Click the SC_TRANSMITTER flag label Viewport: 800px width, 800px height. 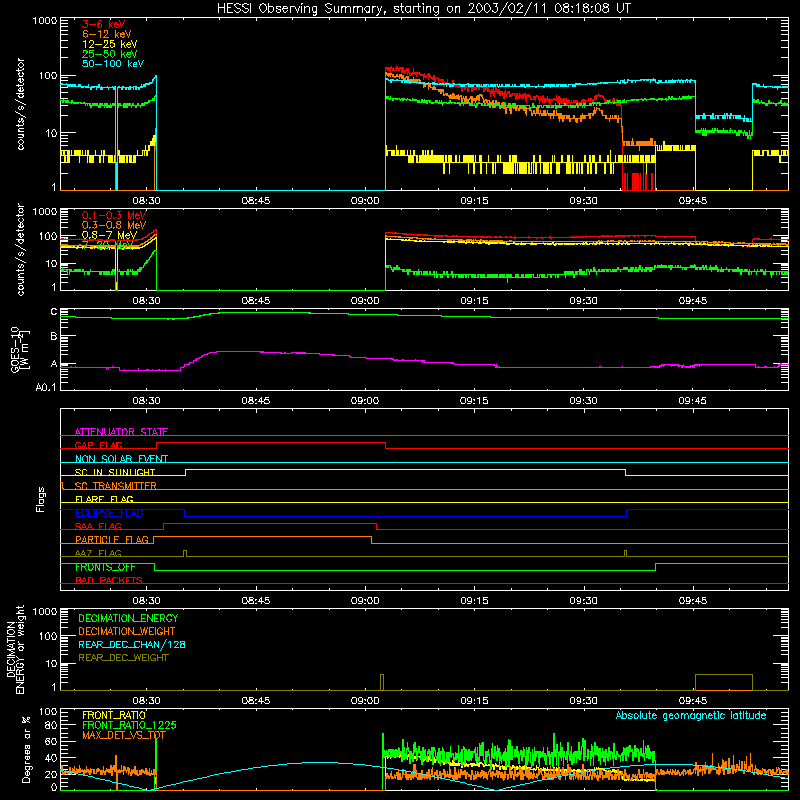pyautogui.click(x=116, y=486)
